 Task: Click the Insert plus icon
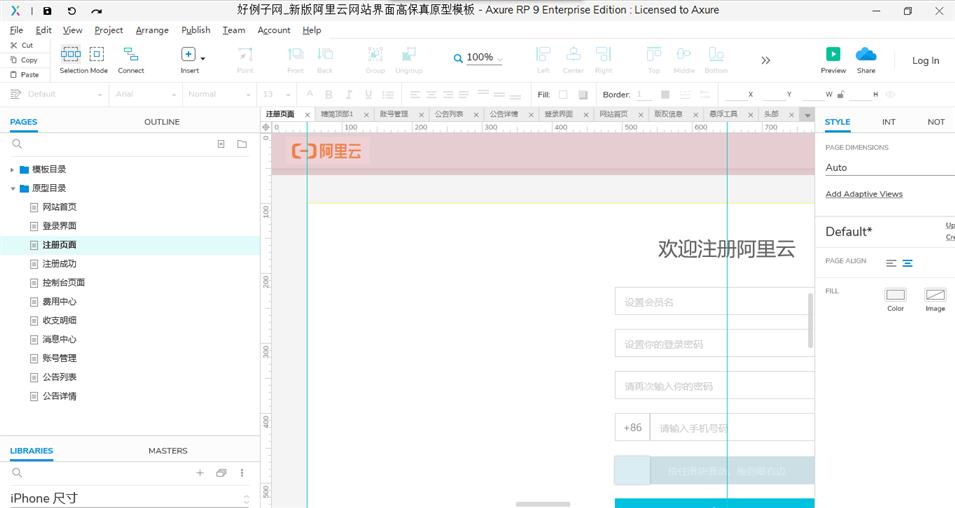188,54
